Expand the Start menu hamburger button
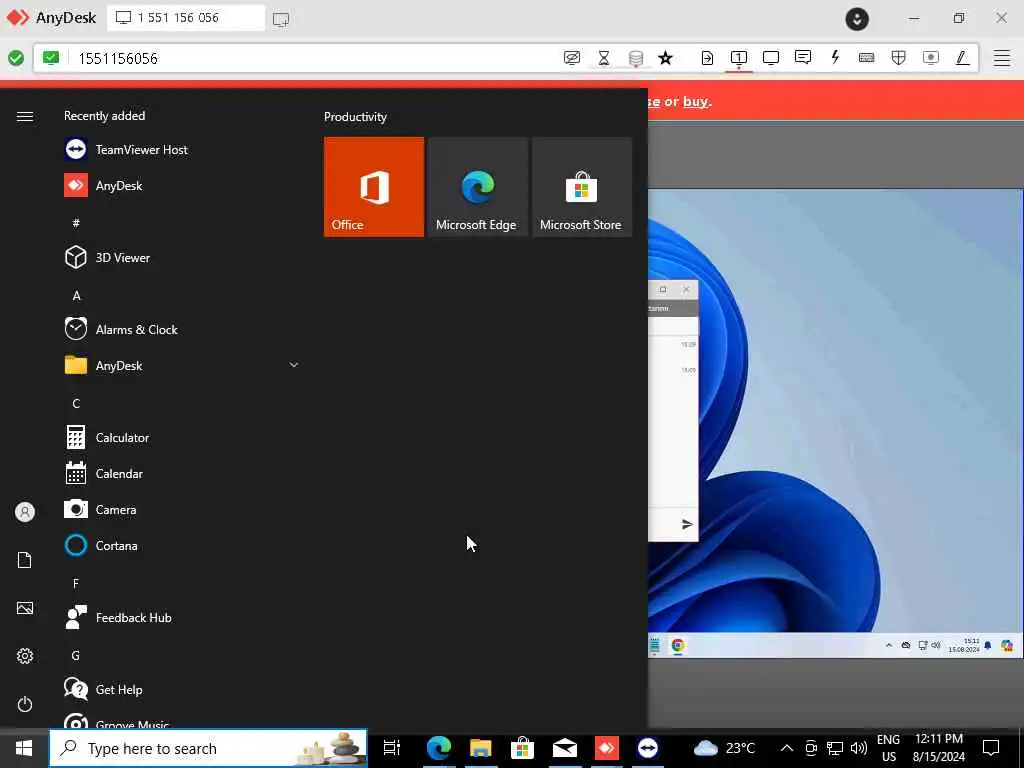 click(25, 116)
